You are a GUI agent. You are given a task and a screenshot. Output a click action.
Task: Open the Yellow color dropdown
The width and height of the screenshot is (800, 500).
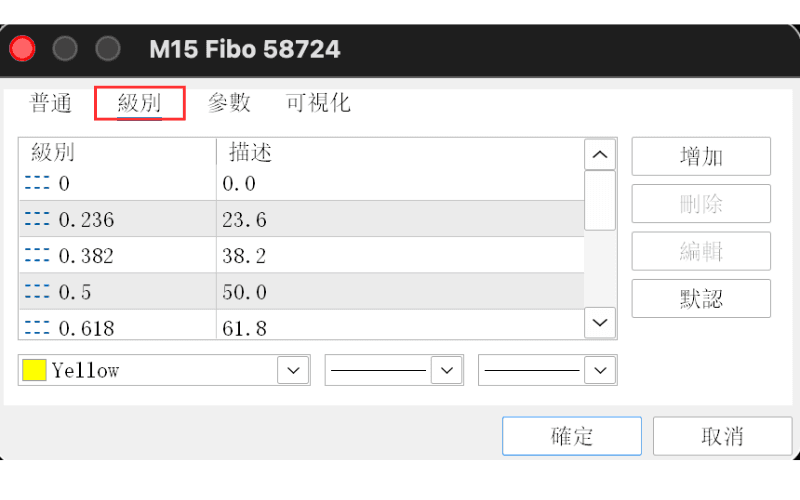293,370
